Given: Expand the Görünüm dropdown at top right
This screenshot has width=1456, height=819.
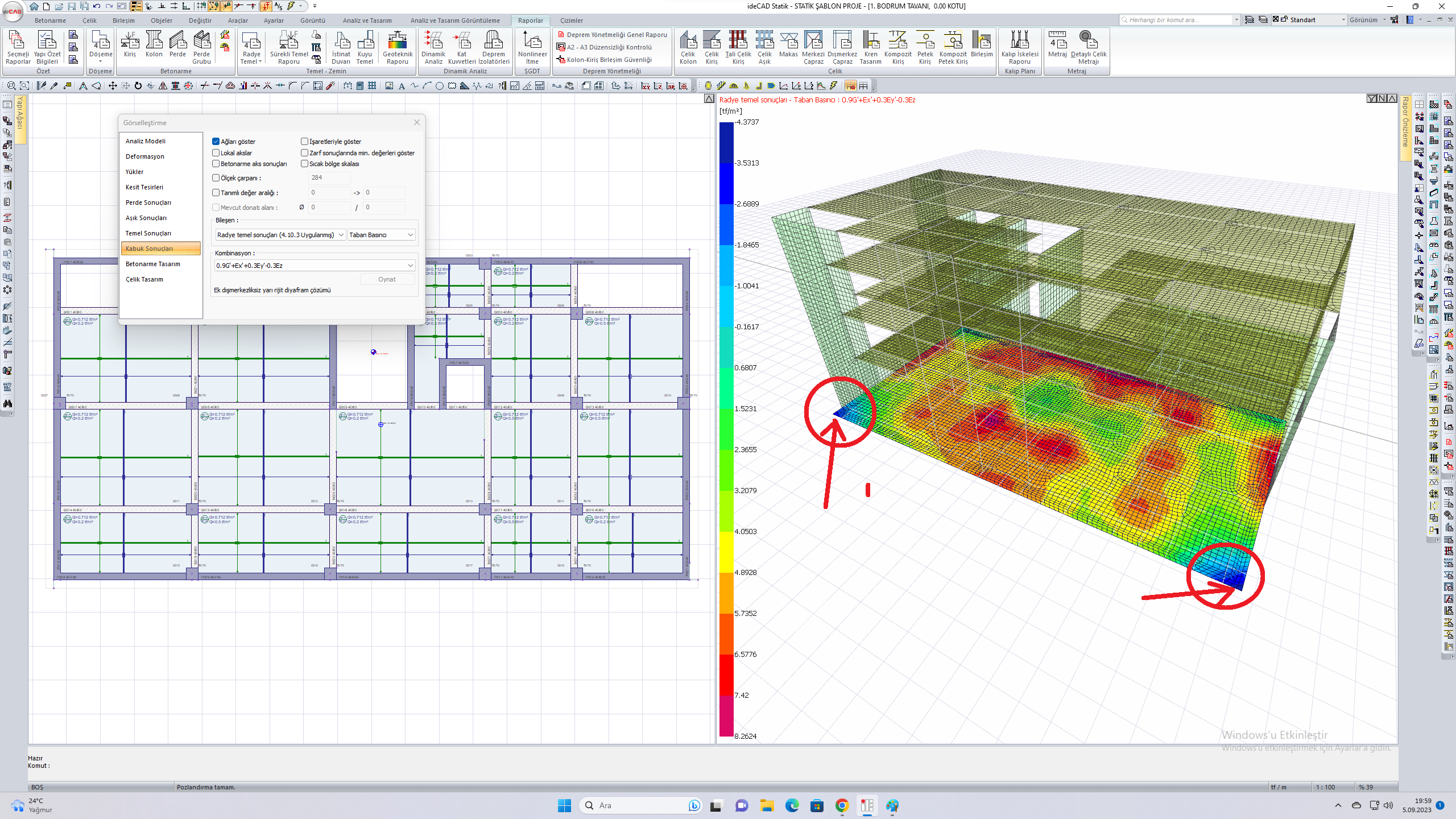Looking at the screenshot, I should [1384, 20].
